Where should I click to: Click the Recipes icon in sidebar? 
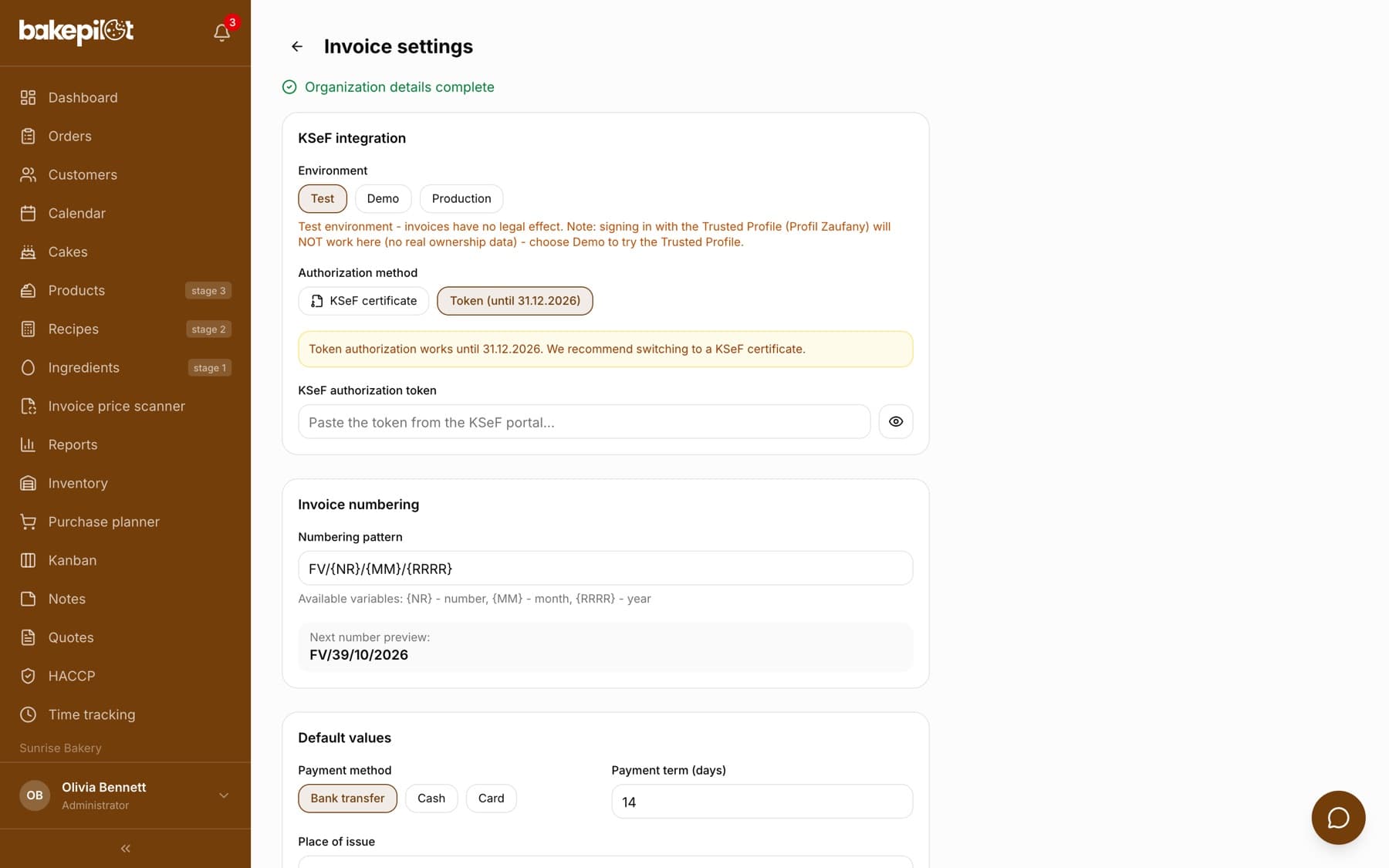click(x=28, y=329)
